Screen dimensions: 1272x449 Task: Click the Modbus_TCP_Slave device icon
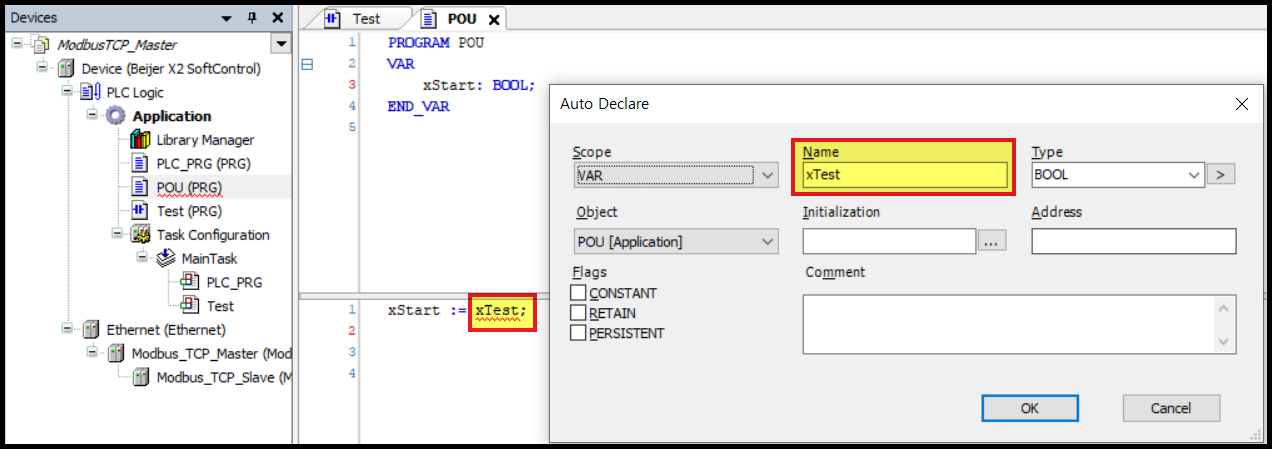pos(141,377)
